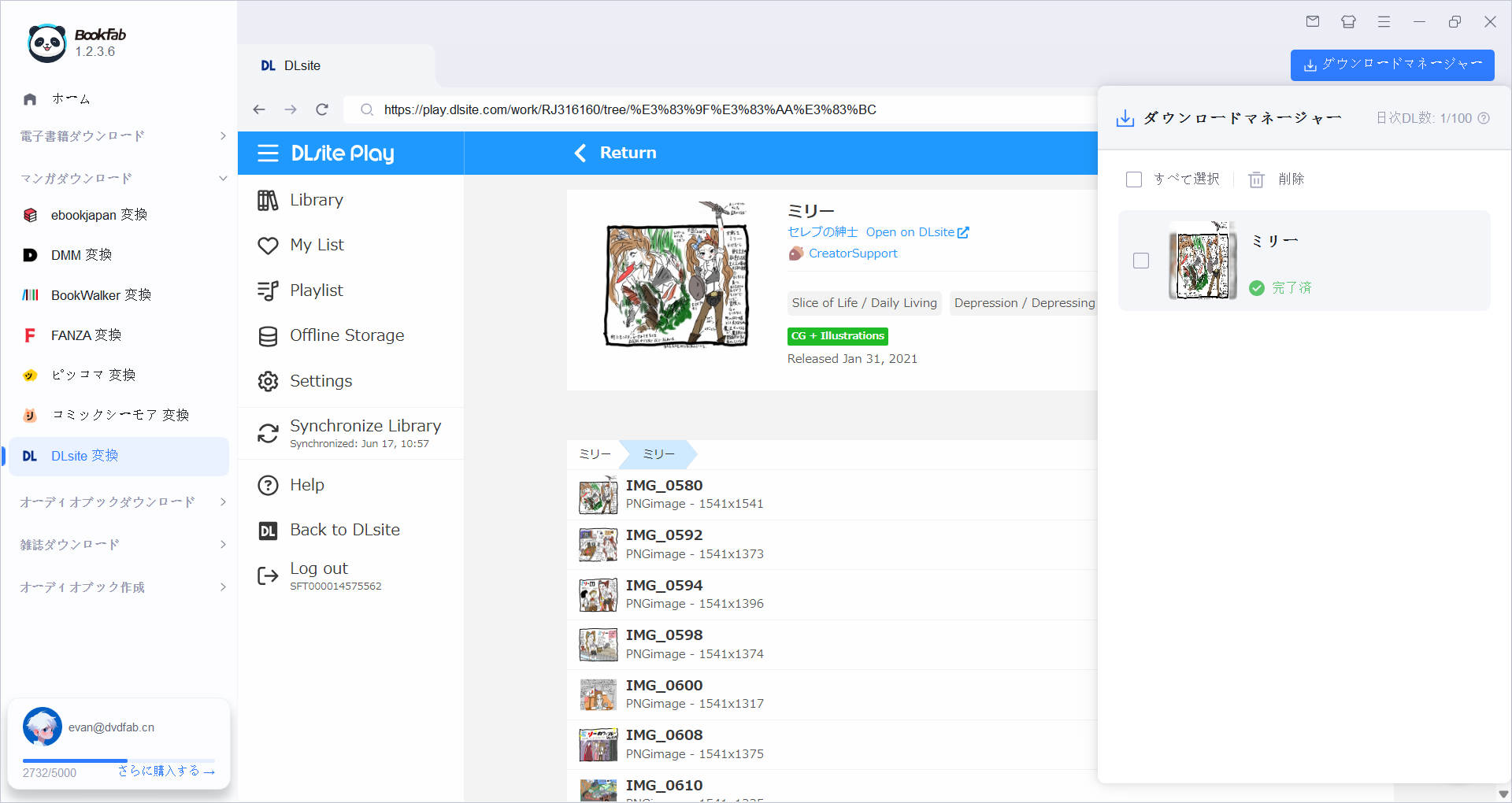Click the Library books icon
Image resolution: width=1512 pixels, height=803 pixels.
[x=268, y=201]
